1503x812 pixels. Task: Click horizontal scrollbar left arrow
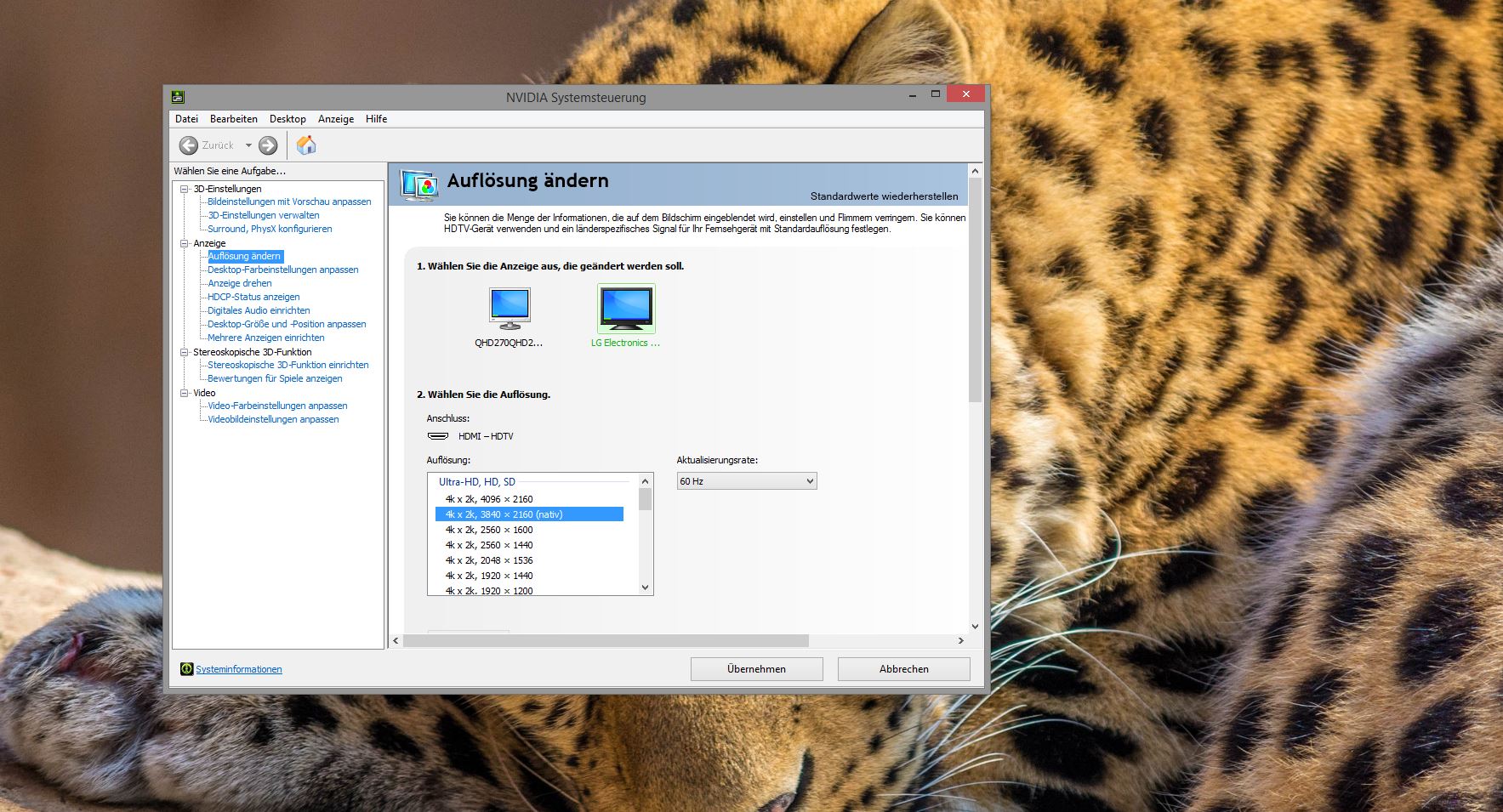[x=396, y=640]
